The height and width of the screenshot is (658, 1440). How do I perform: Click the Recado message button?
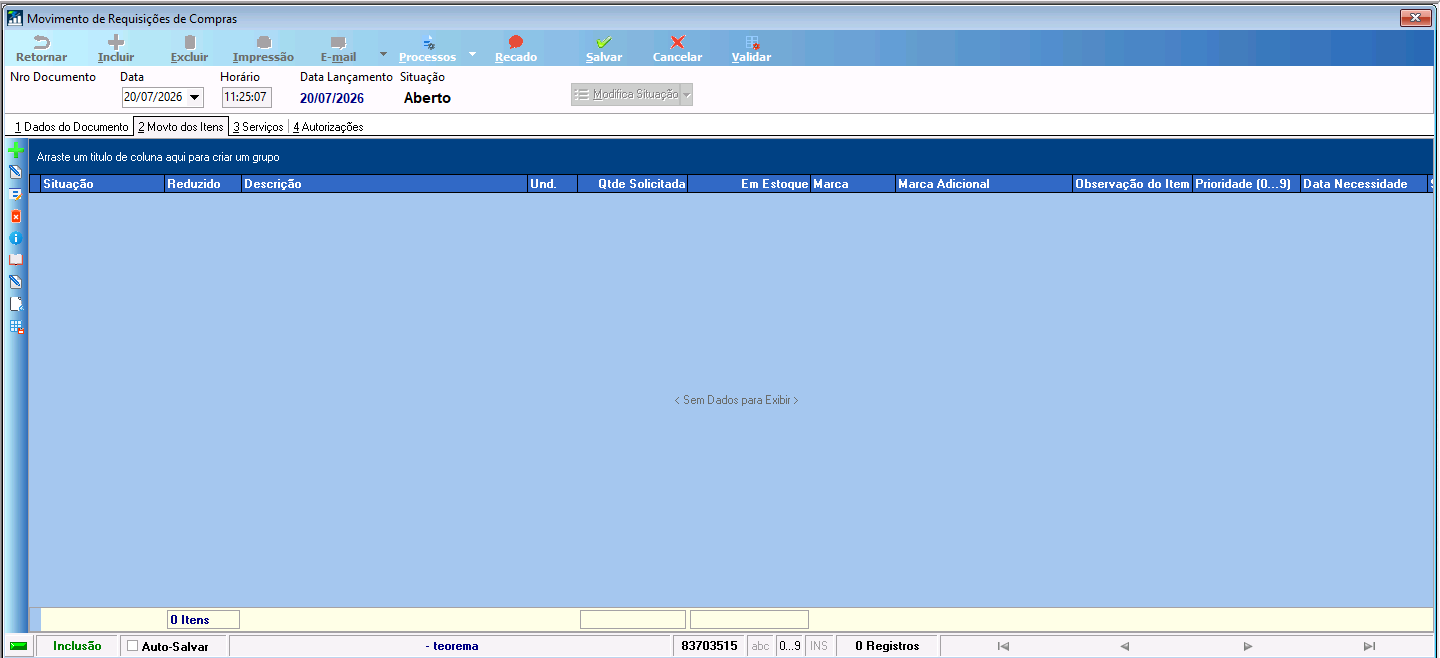coord(516,49)
